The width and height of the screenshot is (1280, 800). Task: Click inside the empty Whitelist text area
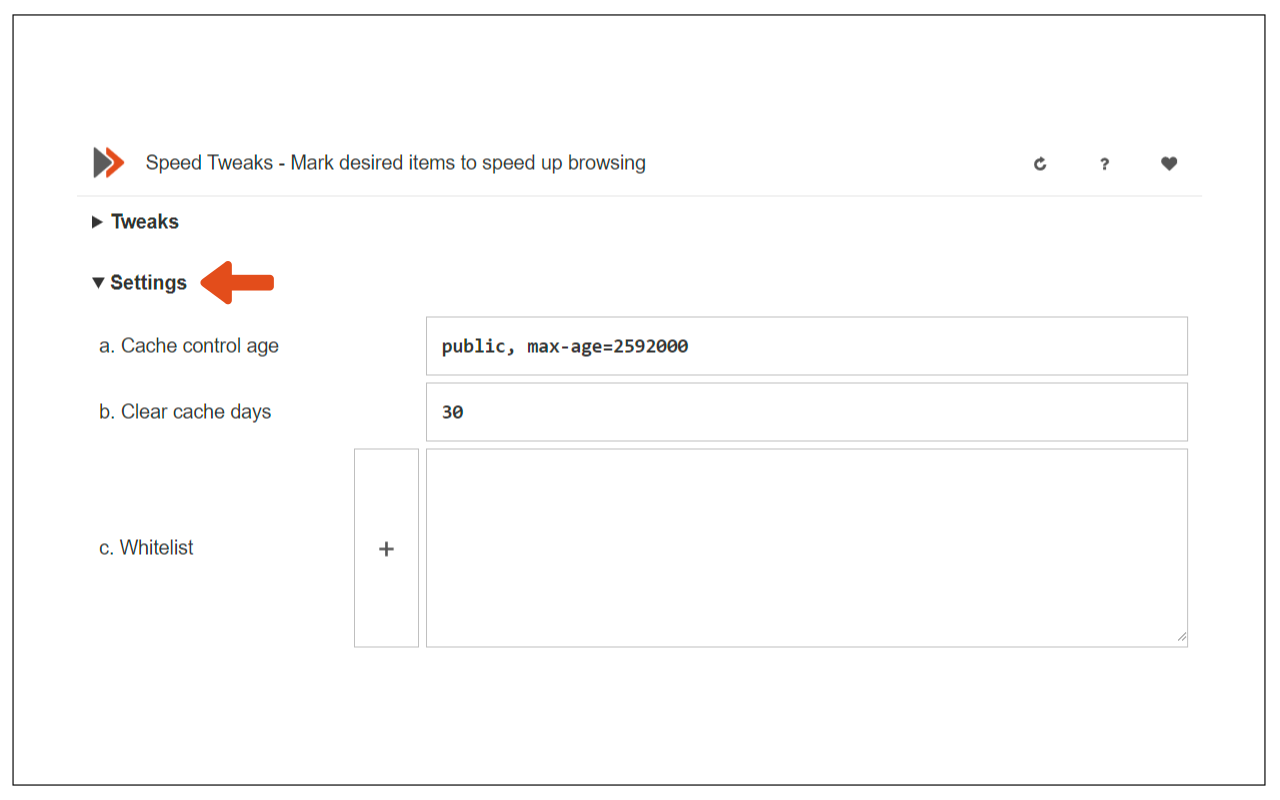806,547
